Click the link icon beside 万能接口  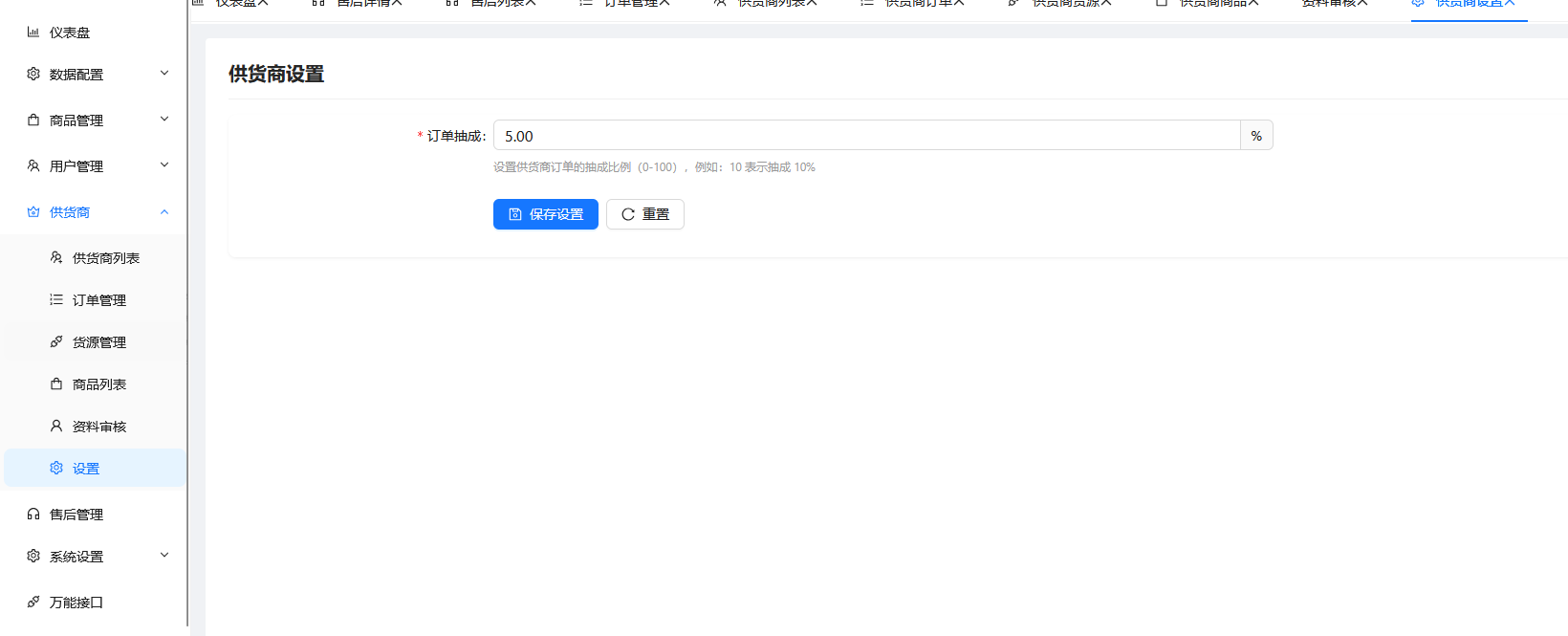[33, 603]
